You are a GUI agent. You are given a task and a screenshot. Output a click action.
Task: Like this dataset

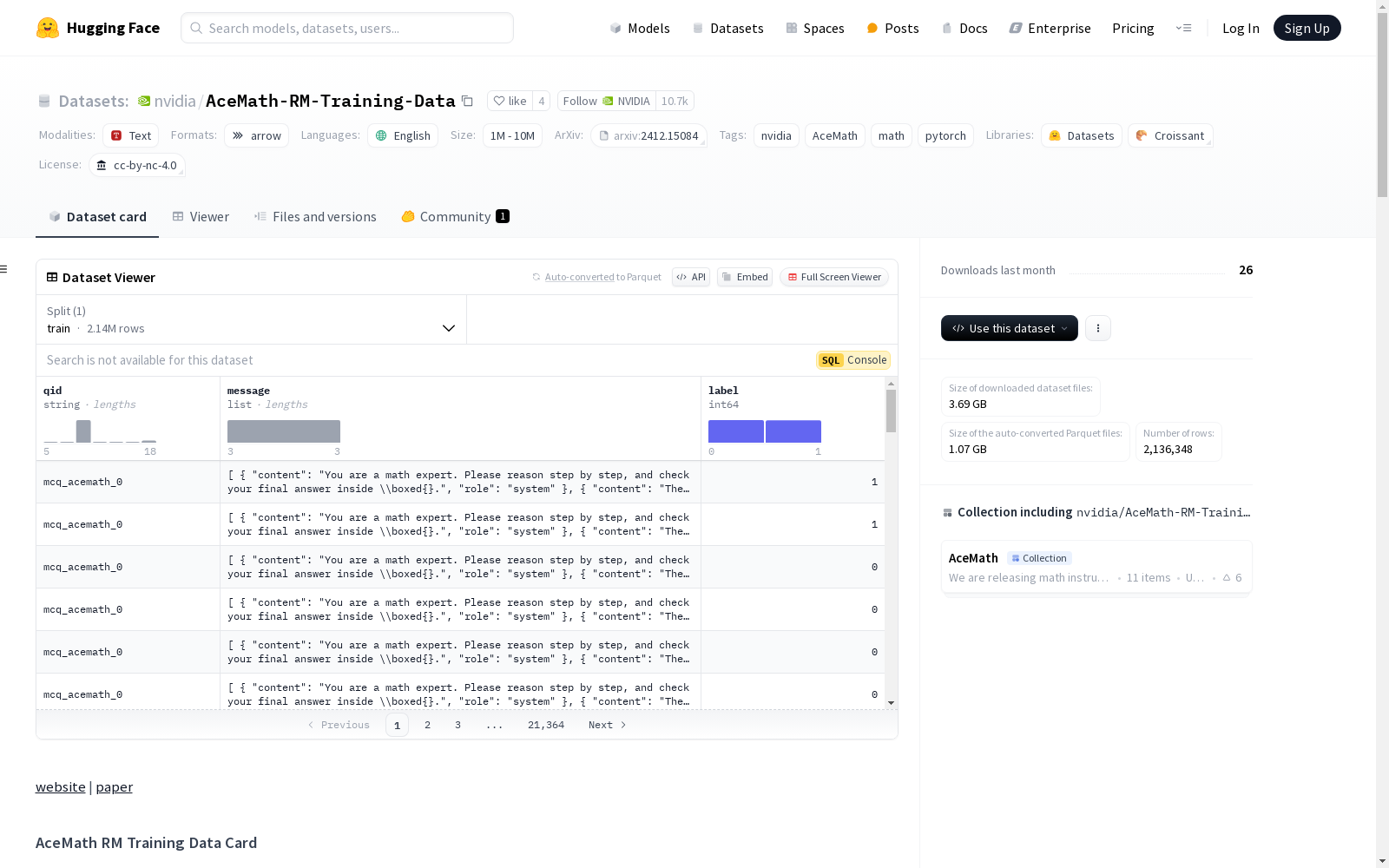[x=510, y=101]
